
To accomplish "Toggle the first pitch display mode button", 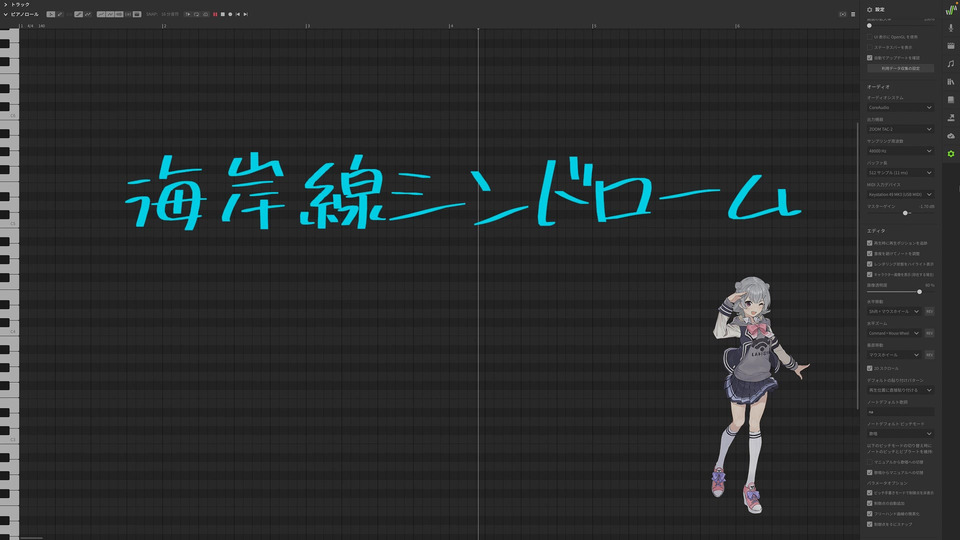I will (x=101, y=14).
